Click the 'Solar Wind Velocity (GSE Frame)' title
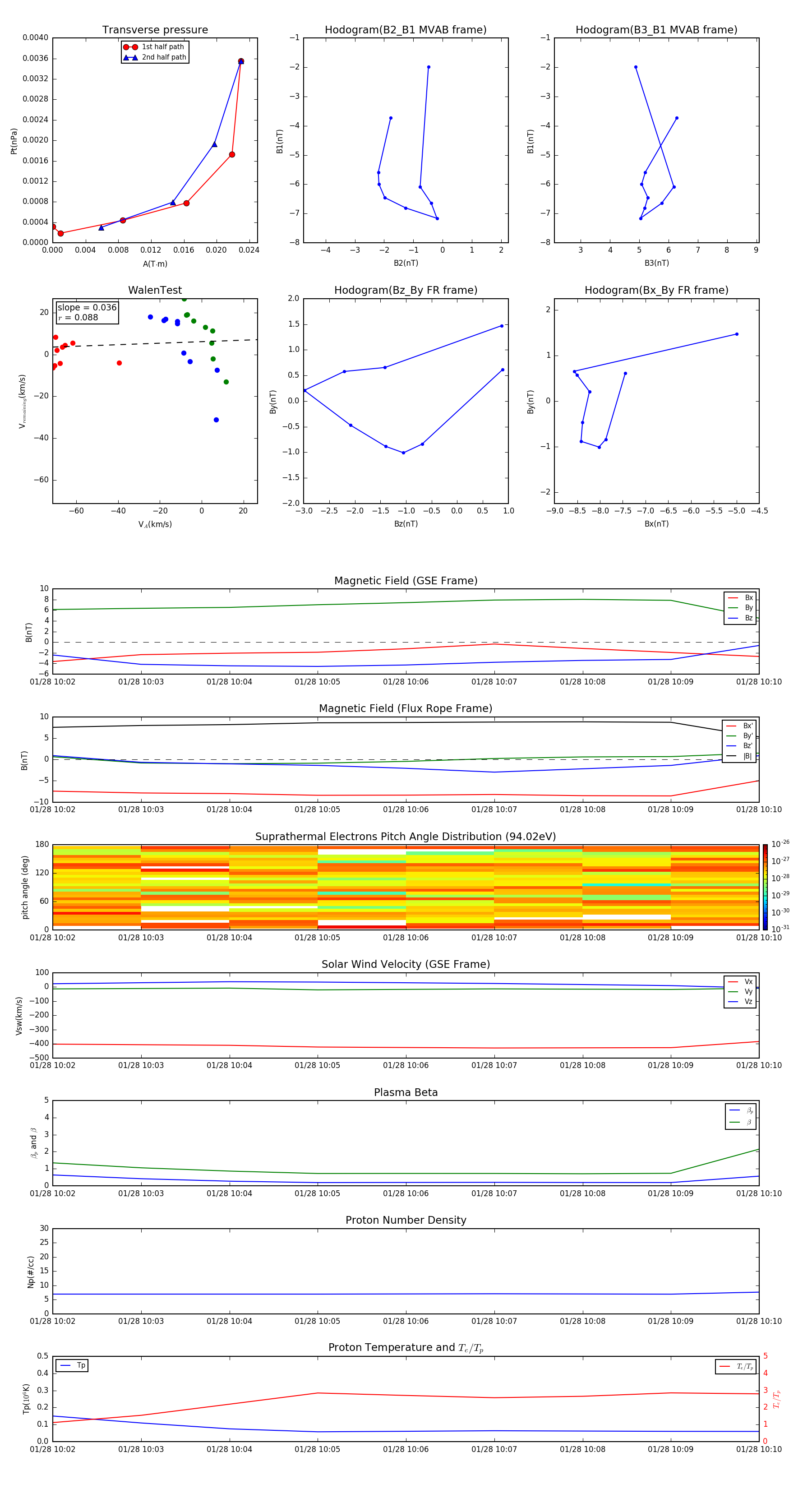The width and height of the screenshot is (812, 1489). [406, 965]
